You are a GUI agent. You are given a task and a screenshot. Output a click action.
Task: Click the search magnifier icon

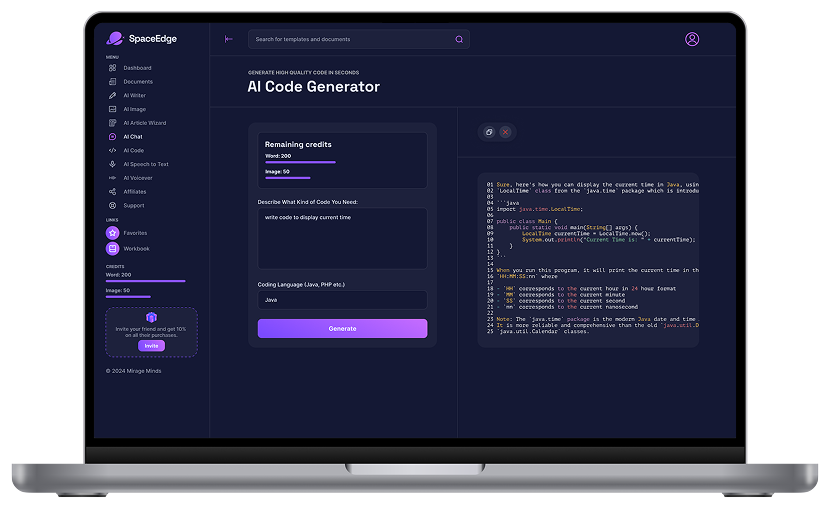click(459, 39)
